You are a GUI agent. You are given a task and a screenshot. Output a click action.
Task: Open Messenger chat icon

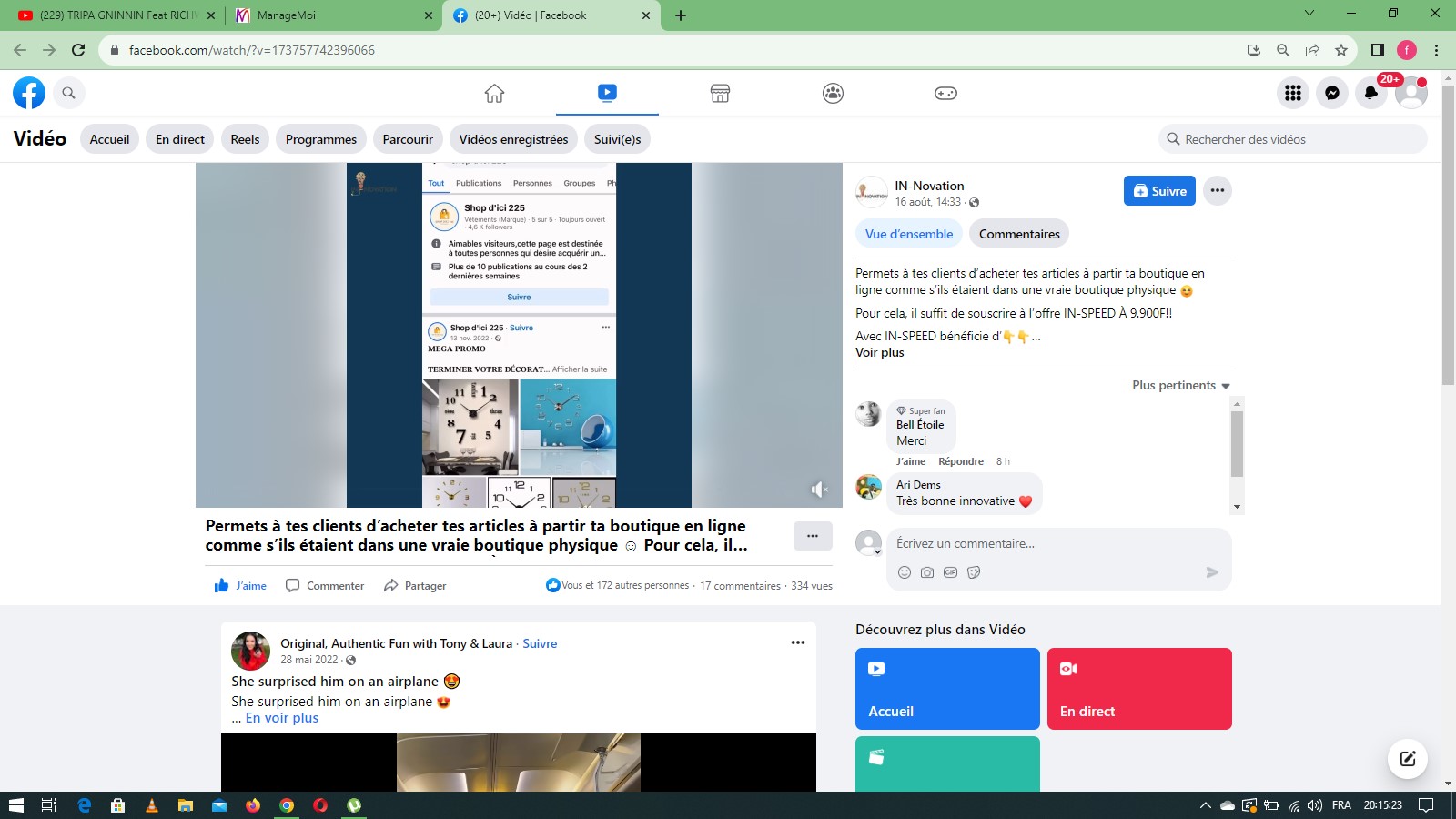(x=1332, y=93)
